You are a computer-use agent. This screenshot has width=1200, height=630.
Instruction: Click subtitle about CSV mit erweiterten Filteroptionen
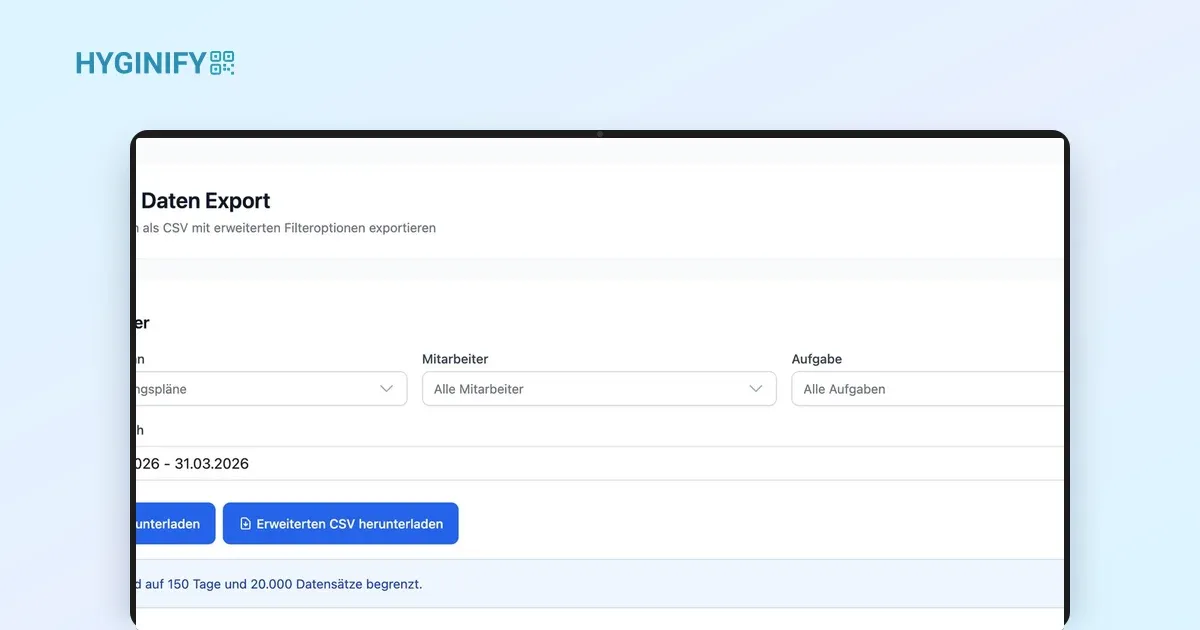287,228
